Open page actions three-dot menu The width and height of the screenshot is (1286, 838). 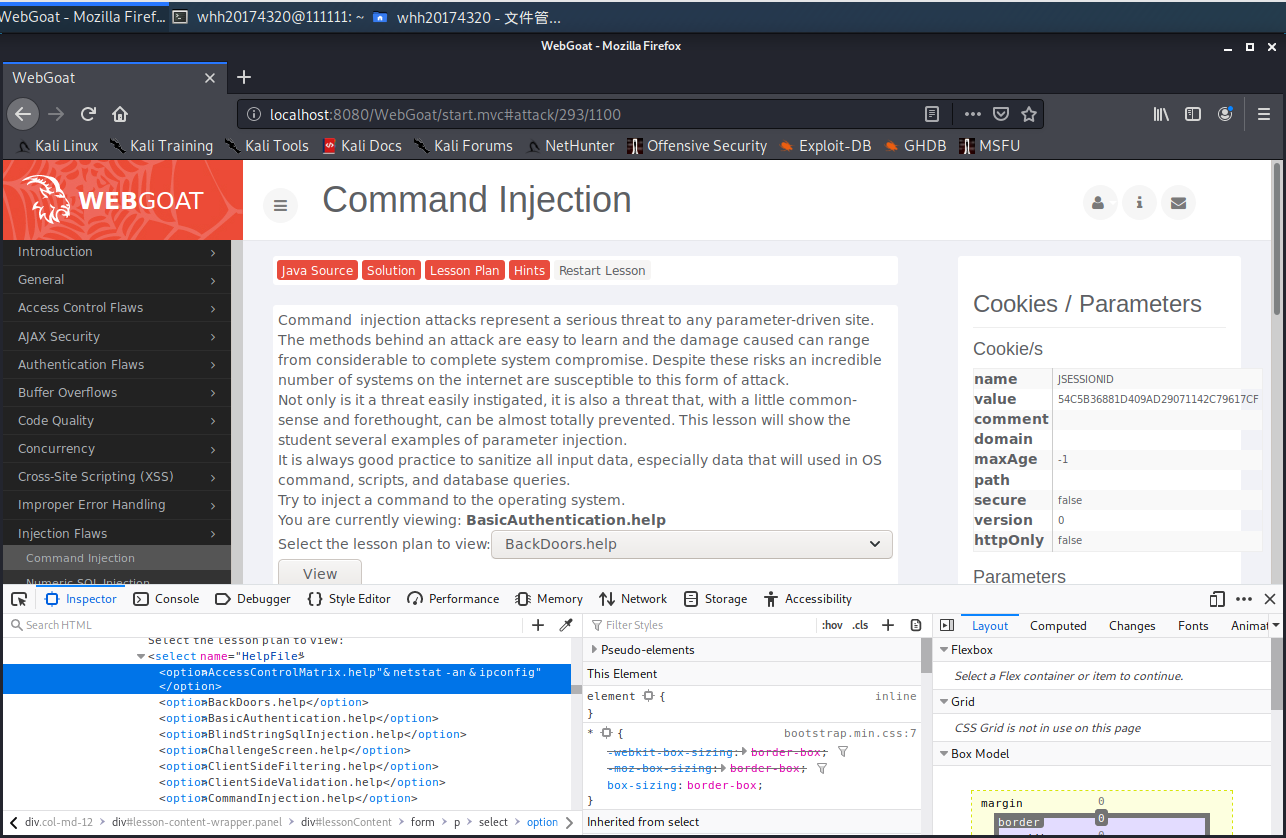pyautogui.click(x=973, y=114)
